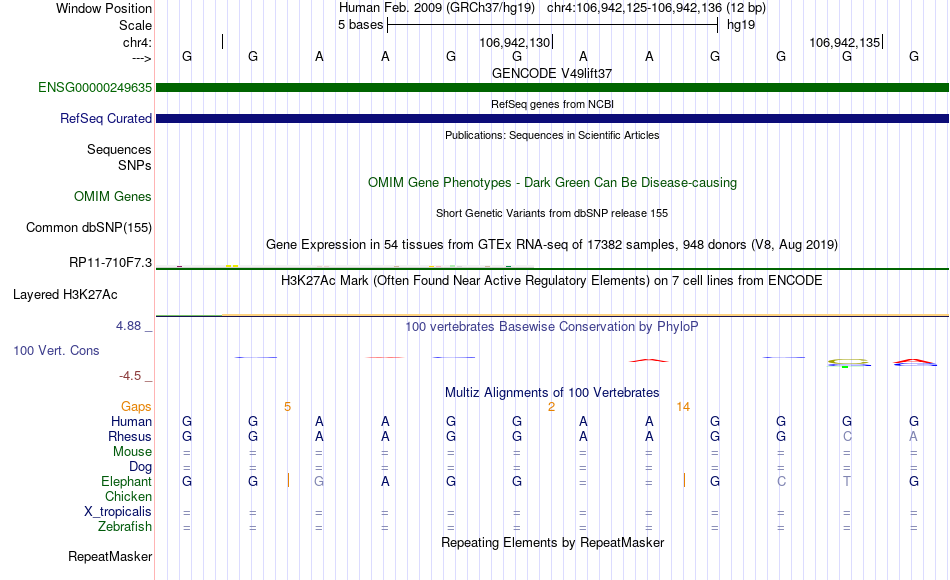Click the hg19 label beside the scale bar
The image size is (950, 580).
[x=741, y=25]
